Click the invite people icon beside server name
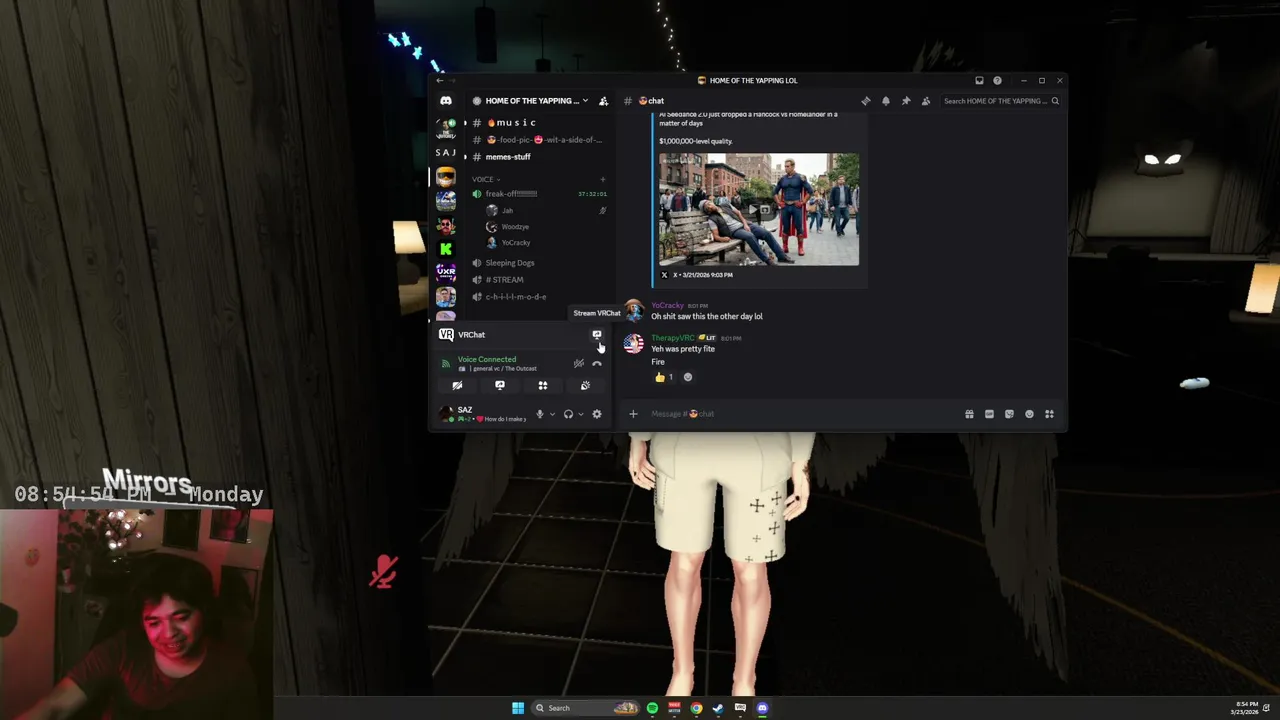This screenshot has height=720, width=1280. coord(603,101)
